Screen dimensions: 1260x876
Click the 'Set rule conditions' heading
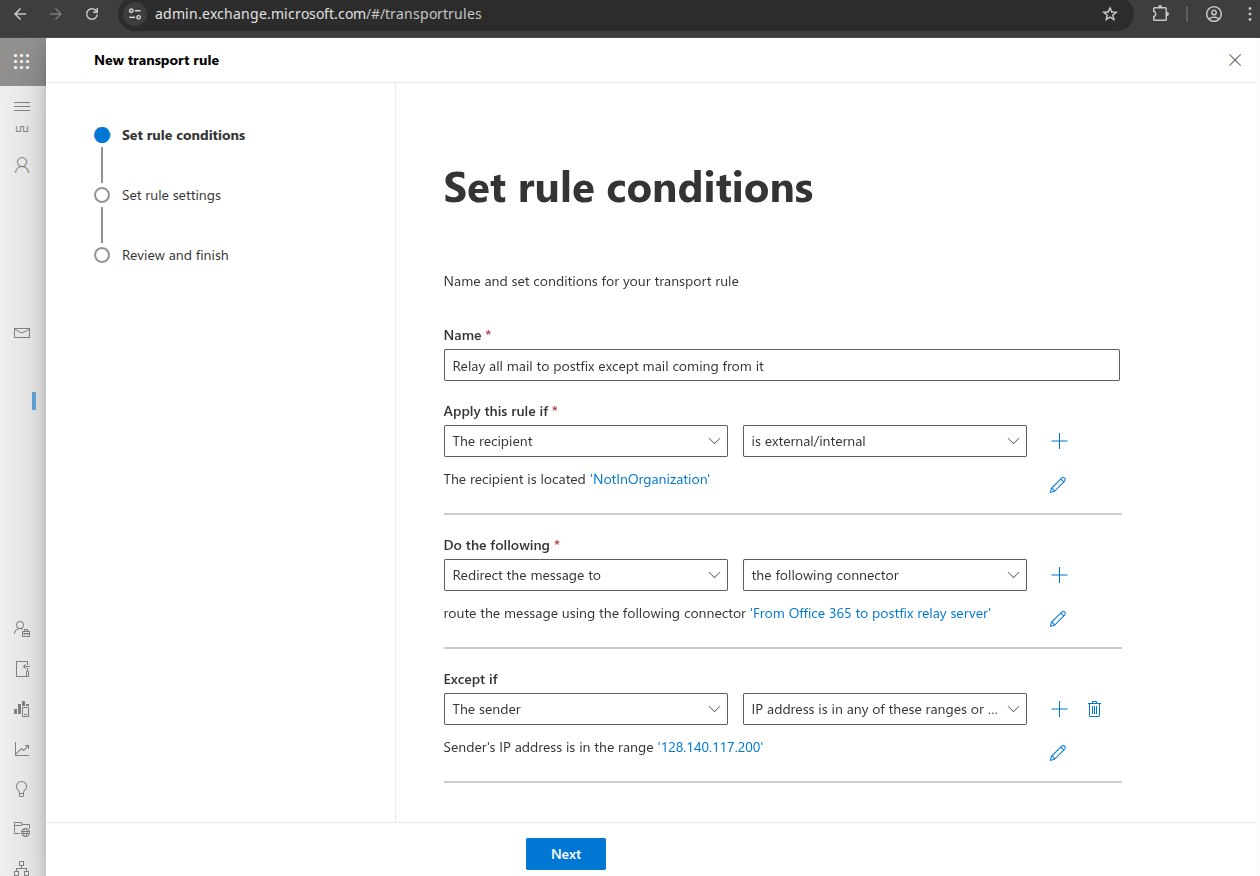(x=628, y=188)
